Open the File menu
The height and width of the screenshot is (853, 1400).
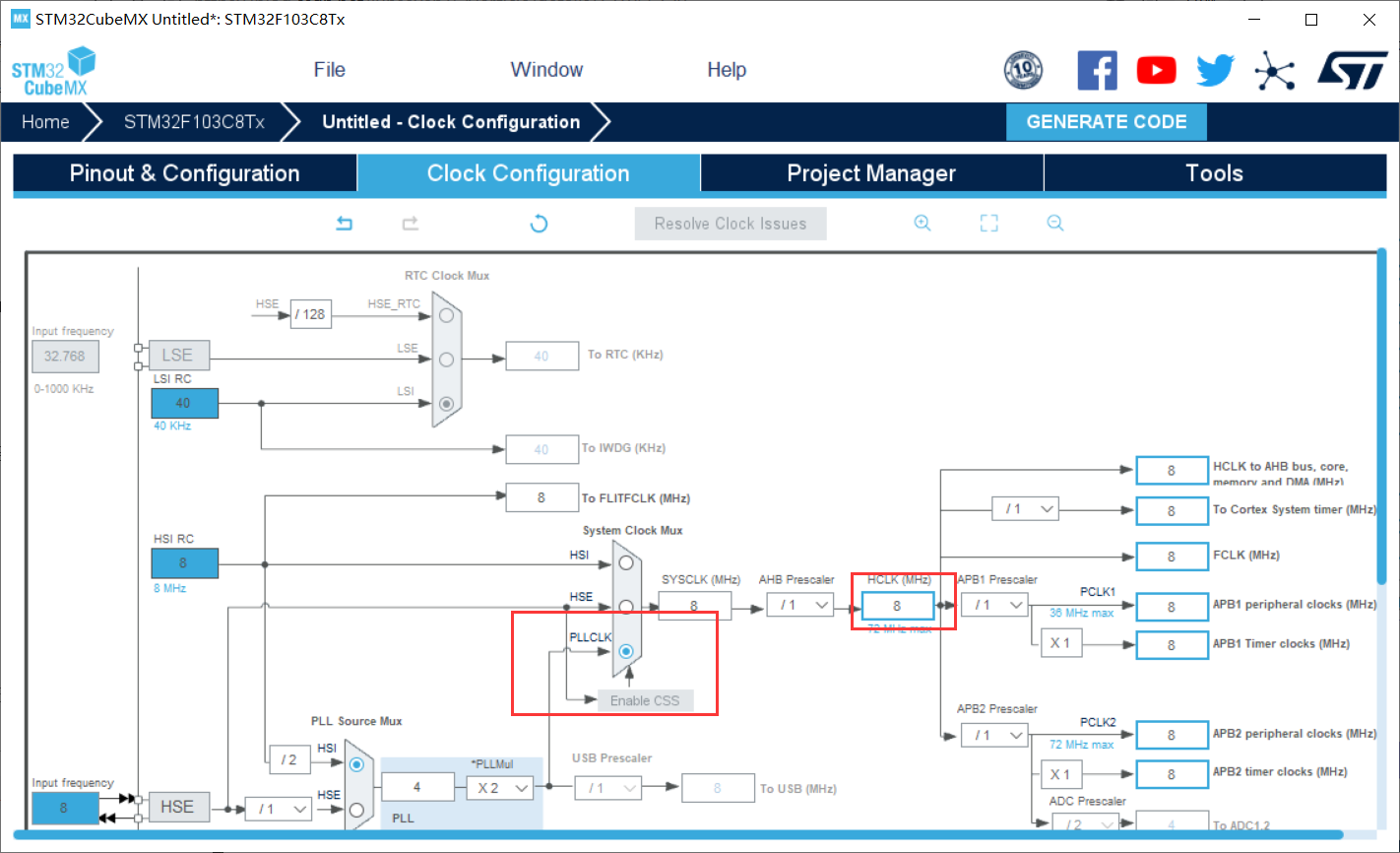329,70
